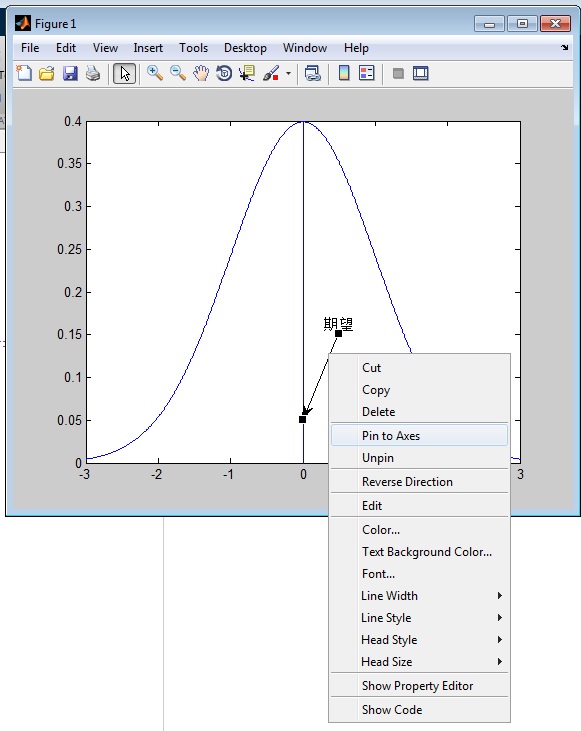Choose Edit in the context menu
This screenshot has width=581, height=731.
[x=419, y=506]
